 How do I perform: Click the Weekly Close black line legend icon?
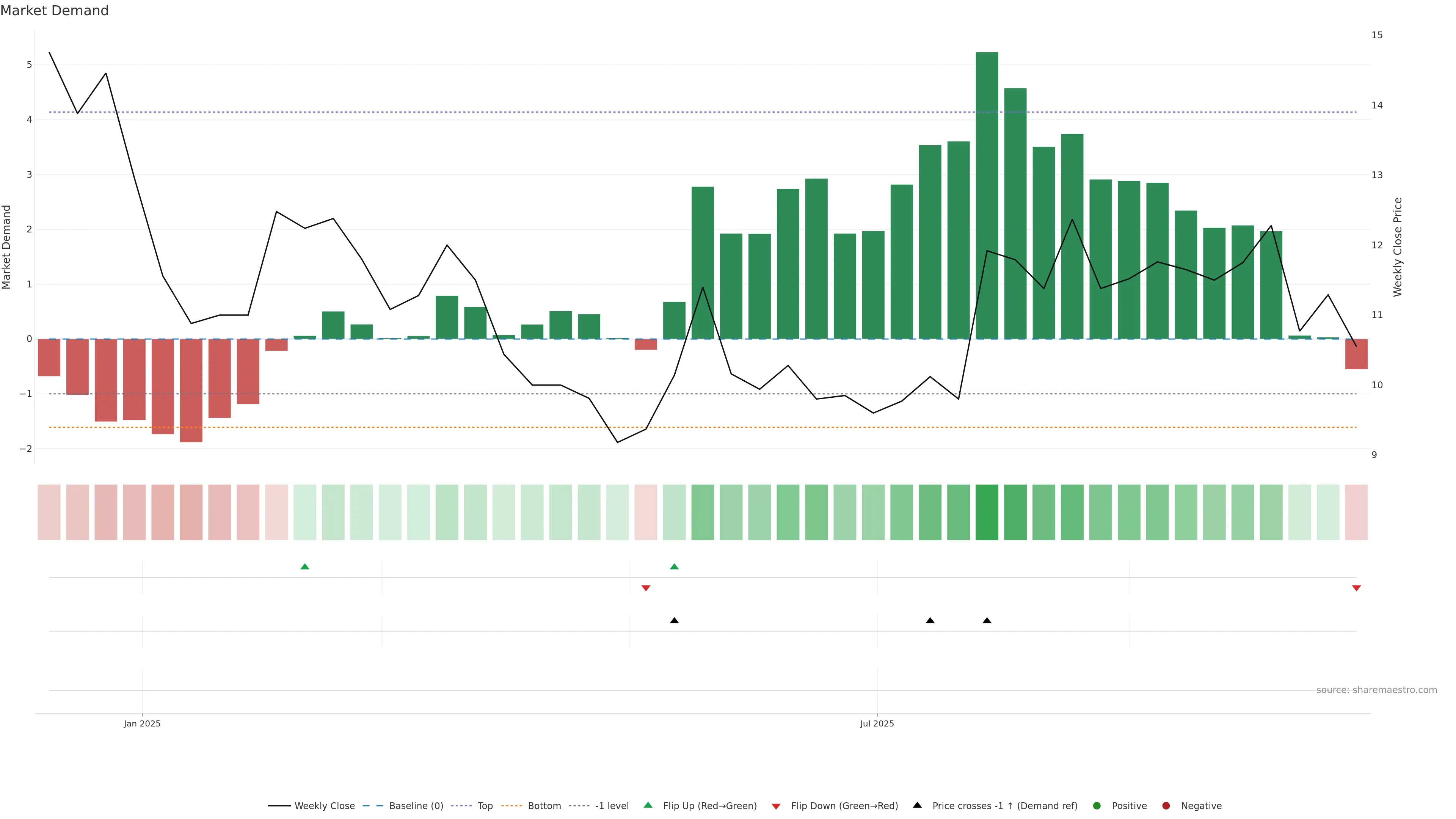click(279, 805)
